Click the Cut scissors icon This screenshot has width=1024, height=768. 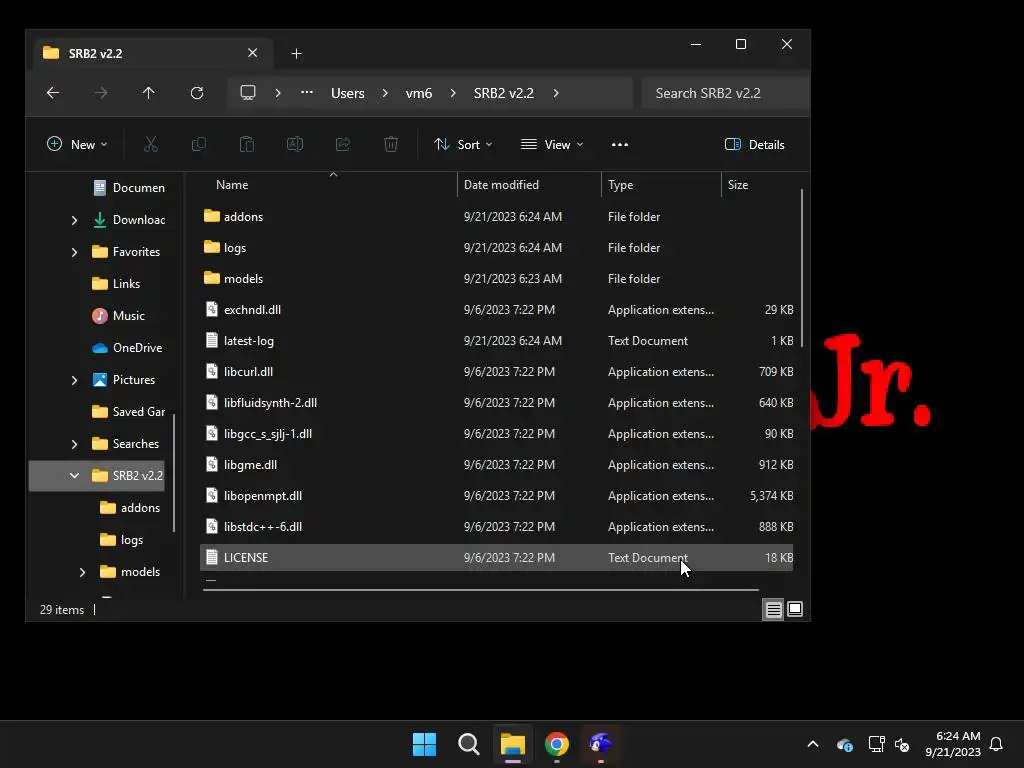pyautogui.click(x=151, y=144)
